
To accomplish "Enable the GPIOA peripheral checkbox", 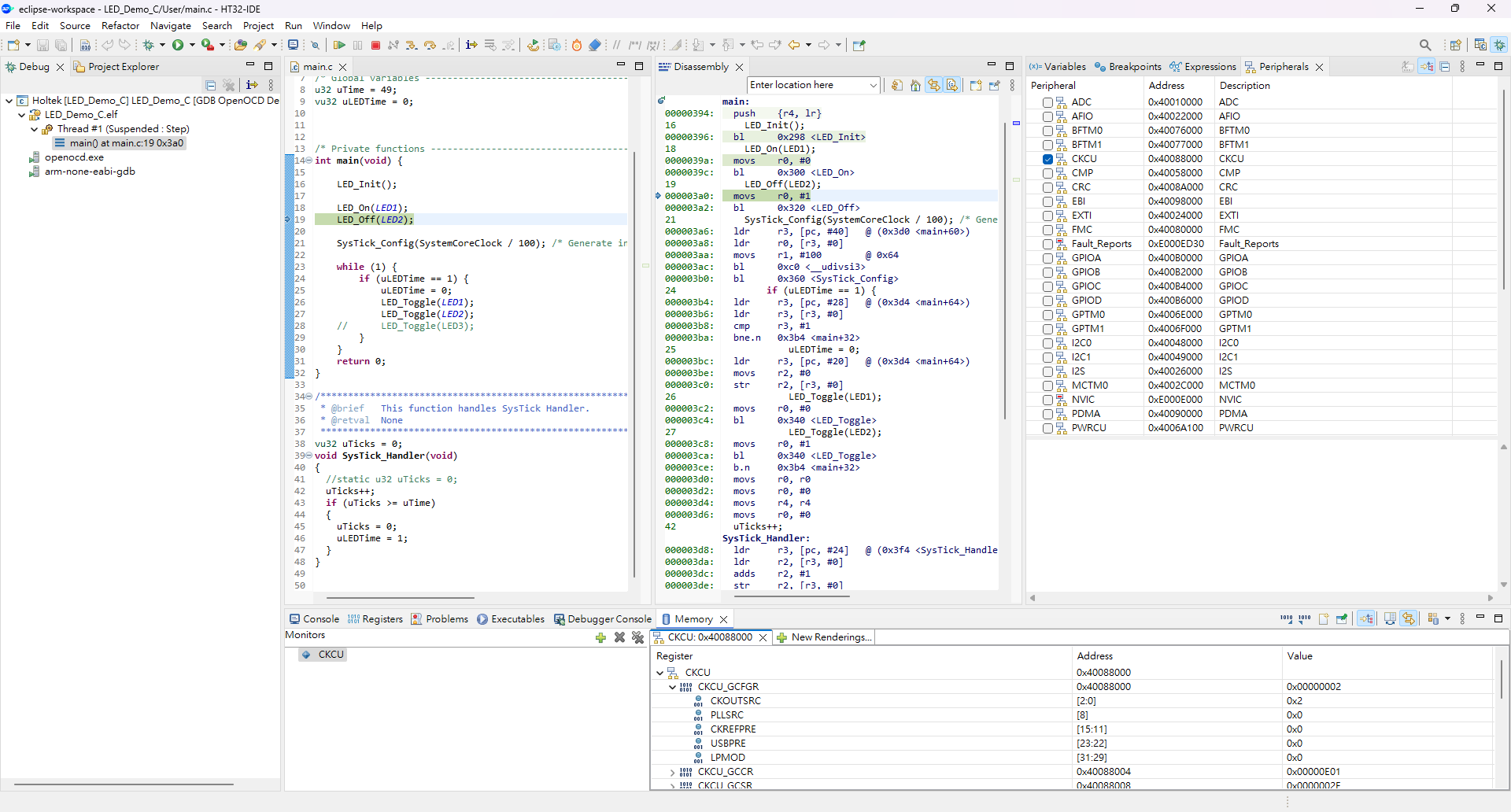I will [1047, 258].
